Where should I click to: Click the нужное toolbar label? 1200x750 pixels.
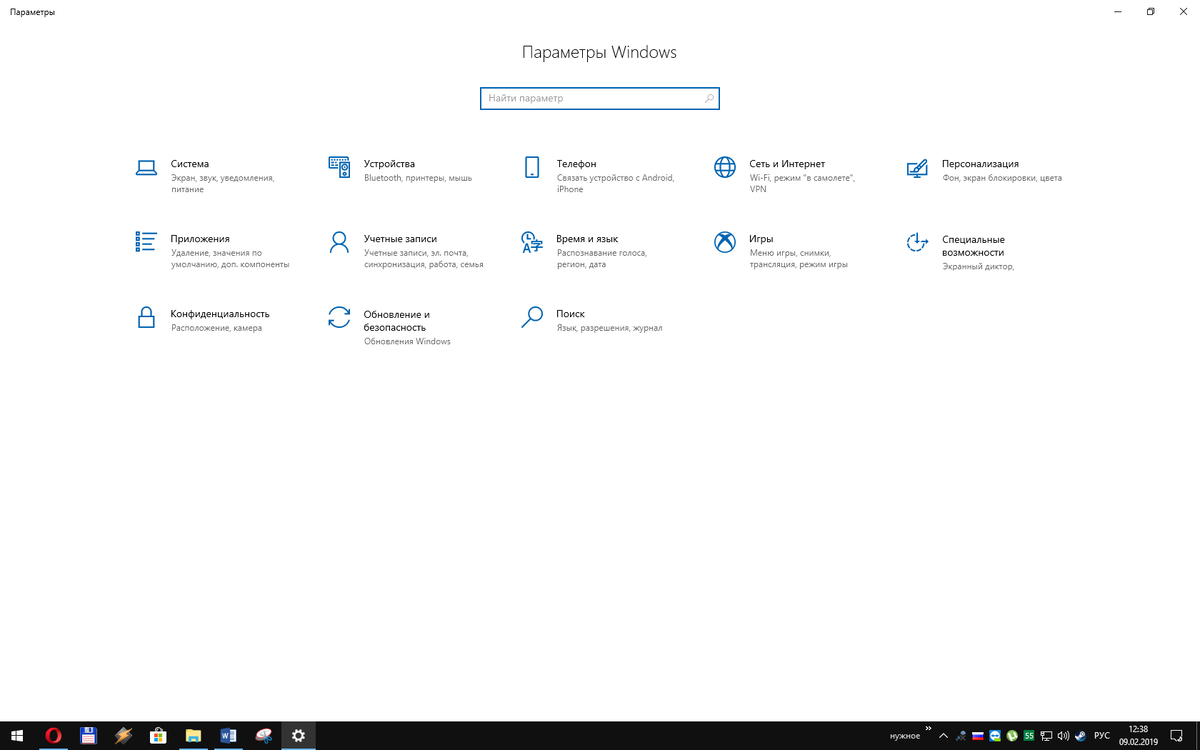pyautogui.click(x=905, y=736)
